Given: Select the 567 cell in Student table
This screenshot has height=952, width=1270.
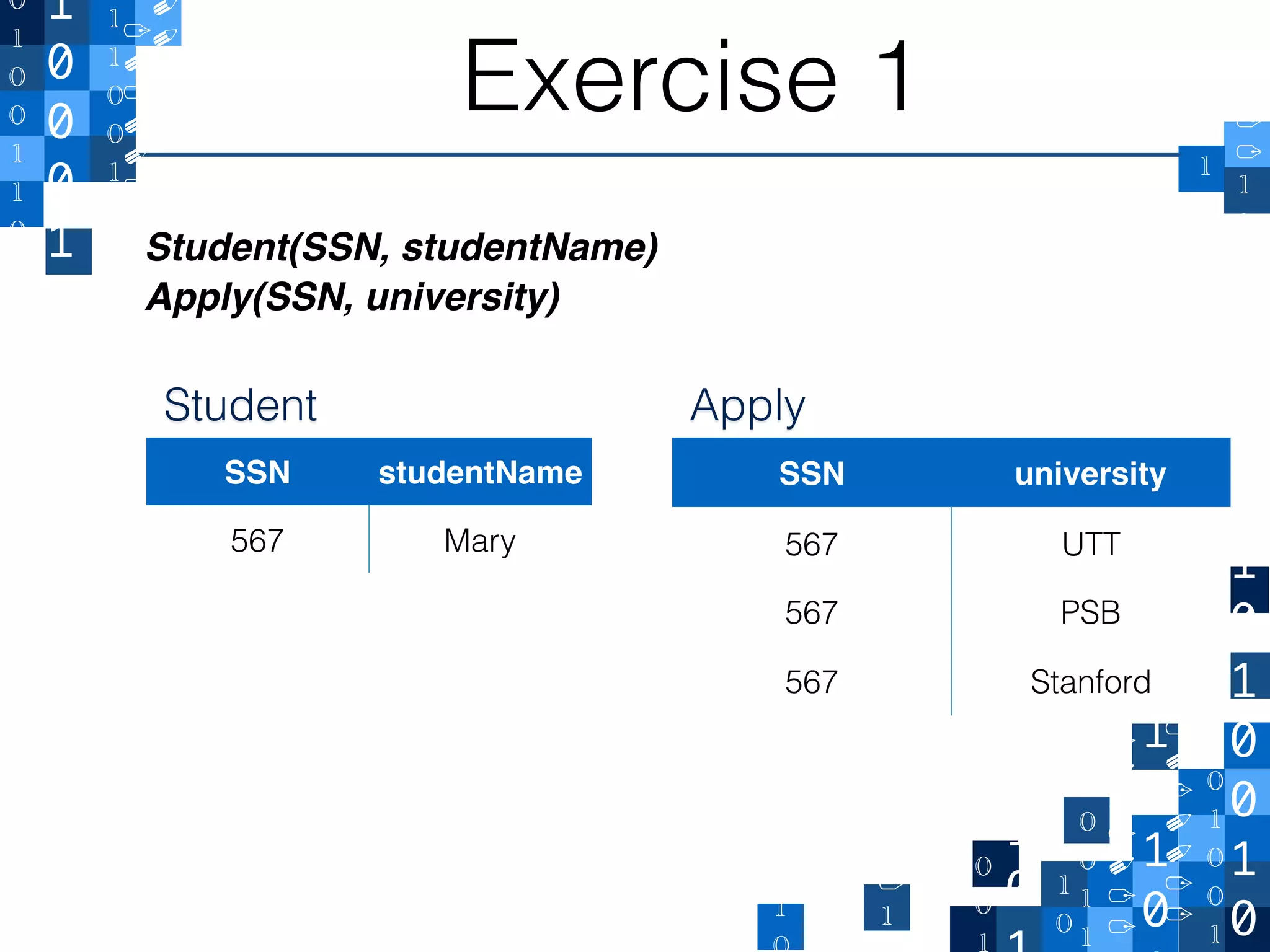Looking at the screenshot, I should [257, 540].
